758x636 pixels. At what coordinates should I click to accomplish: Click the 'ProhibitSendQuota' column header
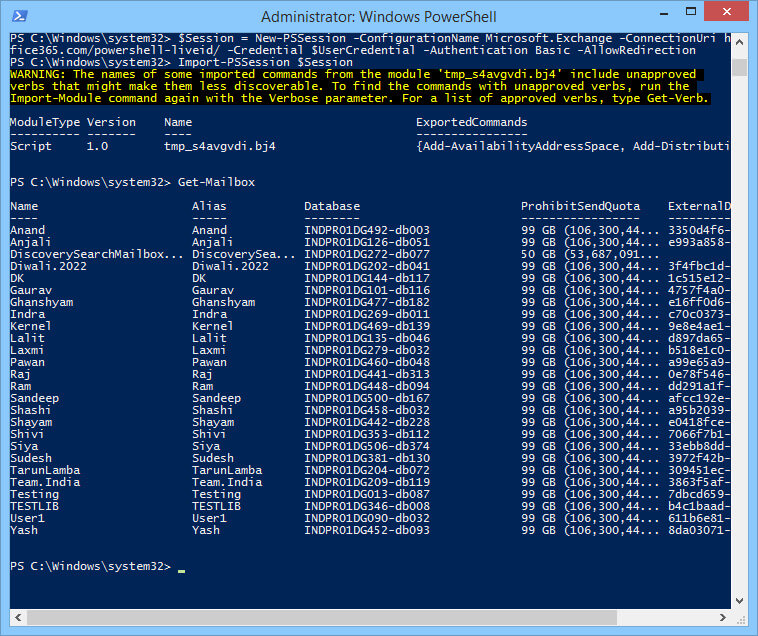[x=580, y=206]
